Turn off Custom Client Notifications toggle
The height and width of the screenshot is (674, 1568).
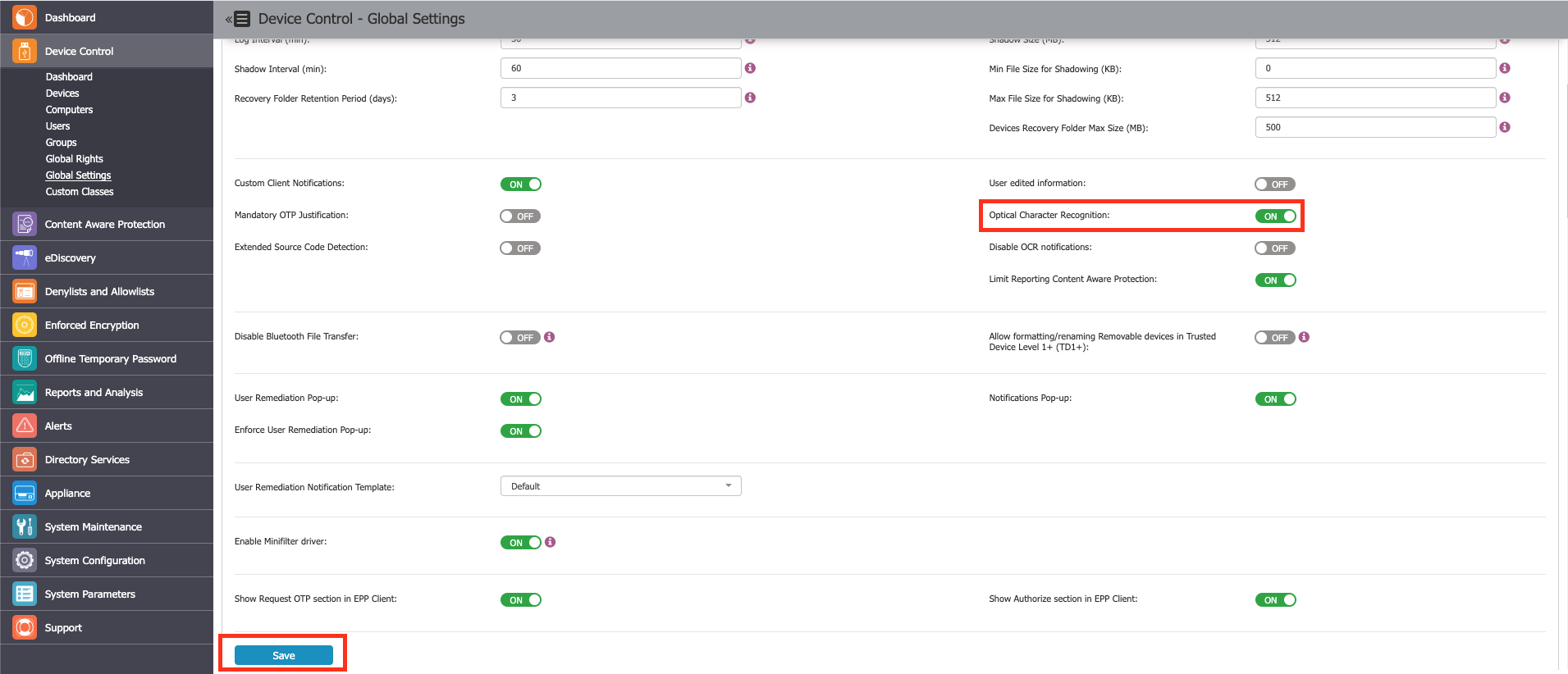(x=521, y=184)
